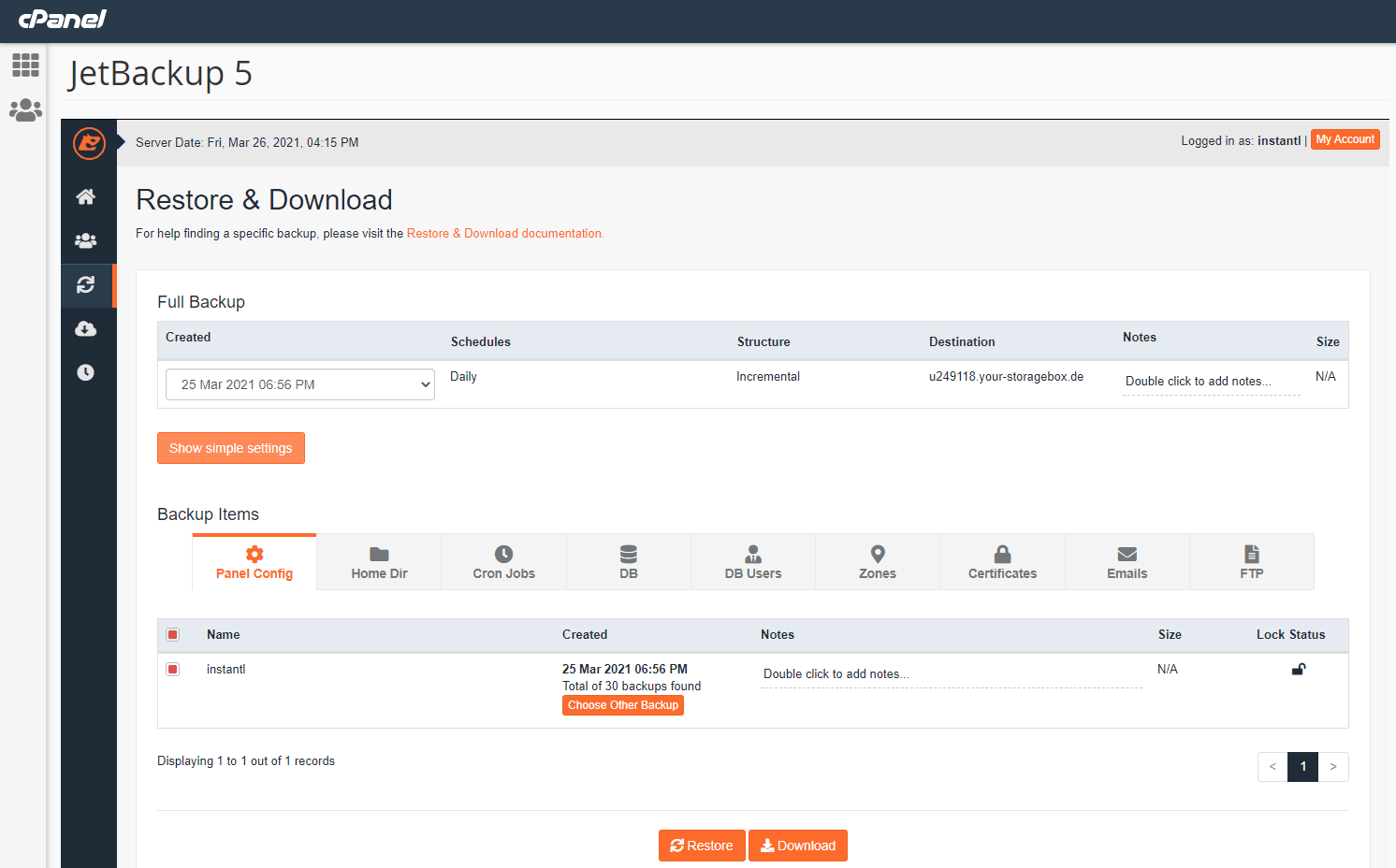Switch to the Certificates tab

coord(1002,562)
